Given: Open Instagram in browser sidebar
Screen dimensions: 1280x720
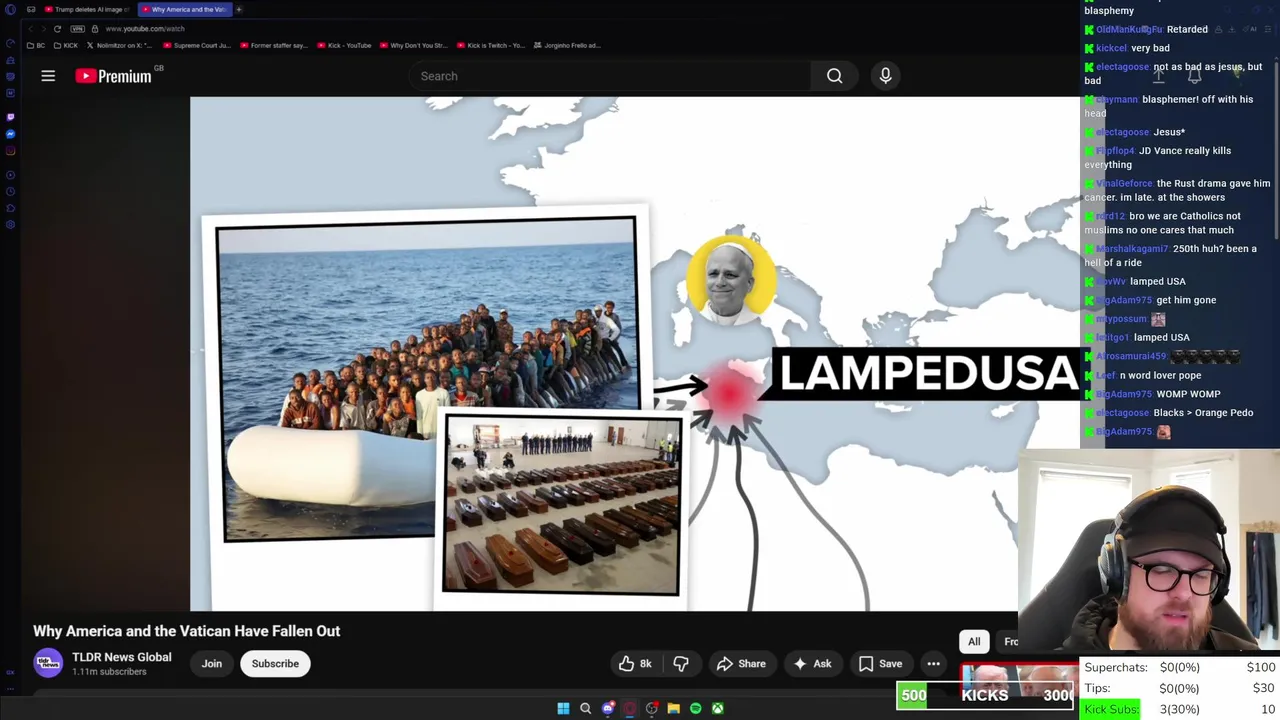Looking at the screenshot, I should (10, 151).
